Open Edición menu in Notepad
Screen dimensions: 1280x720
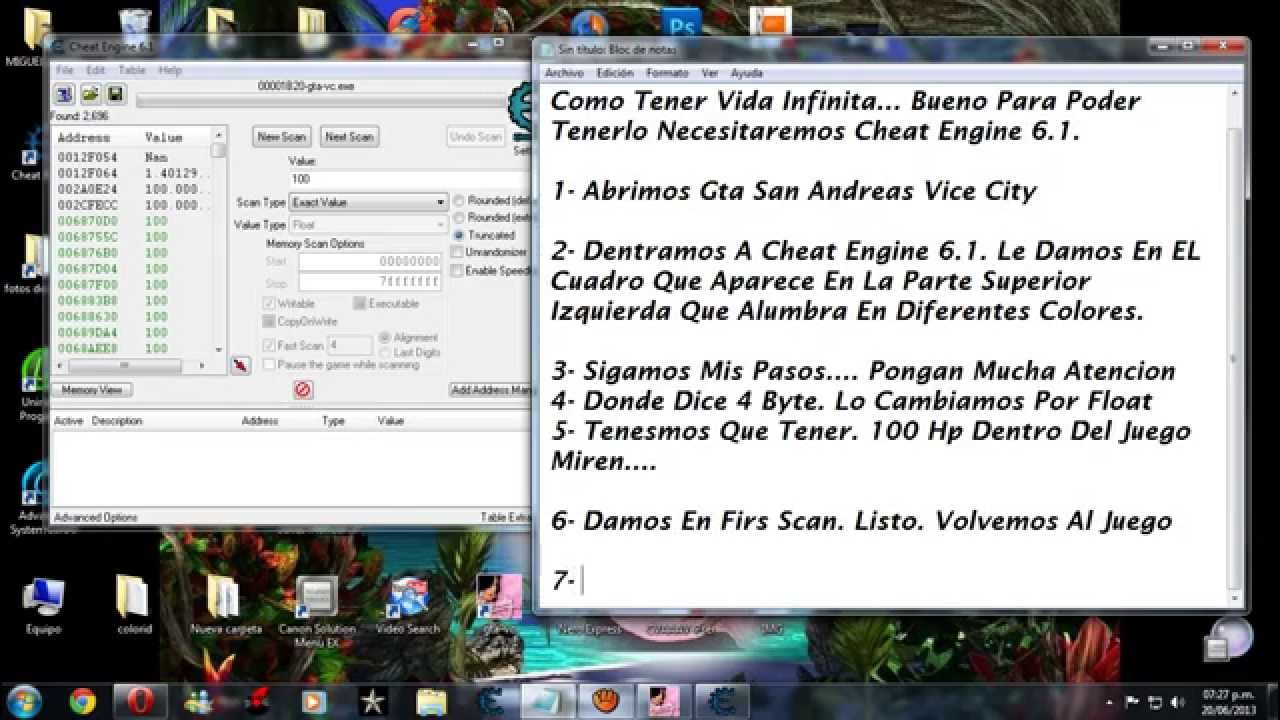point(615,73)
